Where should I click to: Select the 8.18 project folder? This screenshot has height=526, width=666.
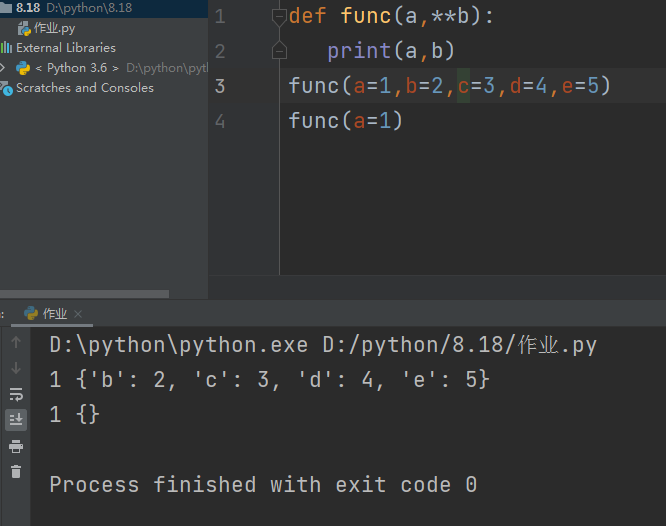tap(26, 8)
